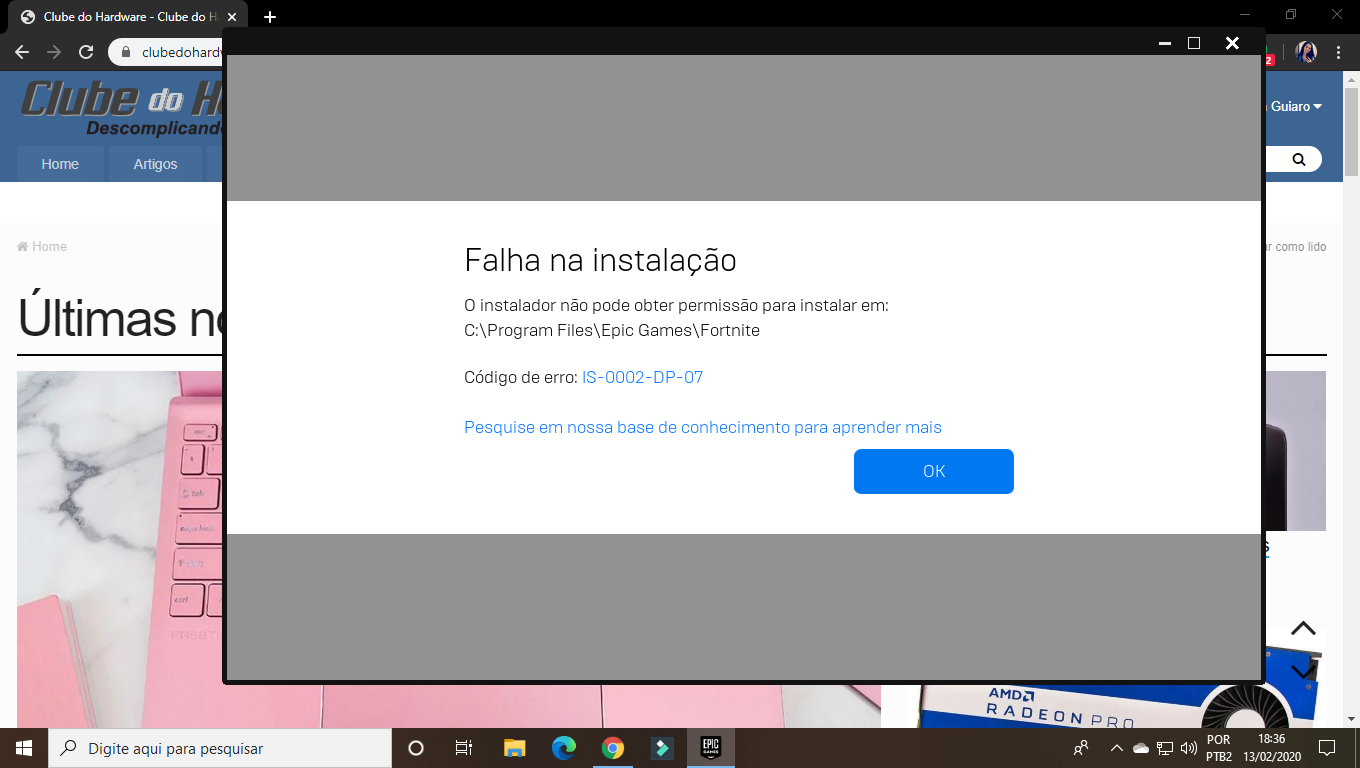Open the People icon in system tray
The image size is (1360, 768).
(x=1081, y=748)
